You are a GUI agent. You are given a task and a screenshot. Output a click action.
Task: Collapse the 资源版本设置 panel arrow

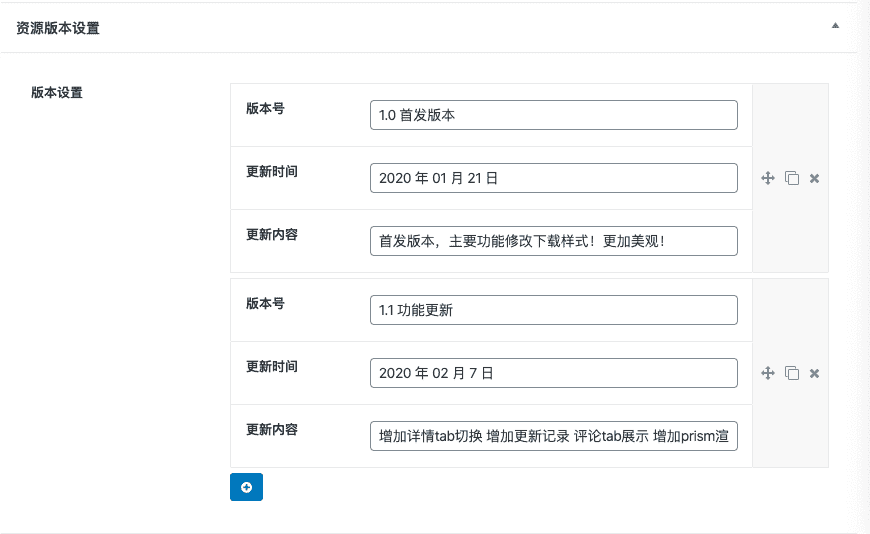[835, 26]
